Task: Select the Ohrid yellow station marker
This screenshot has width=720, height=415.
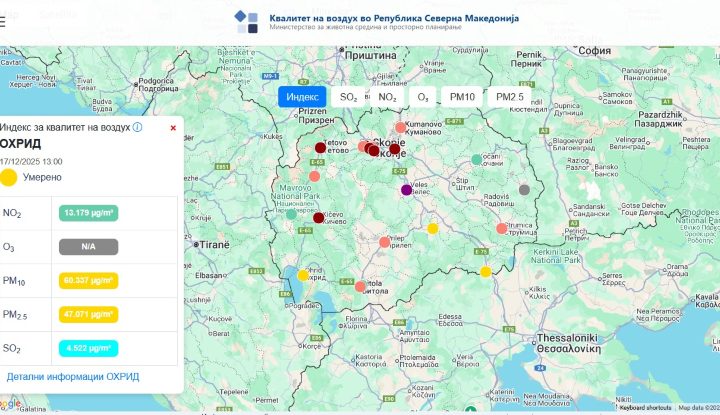Action: point(303,275)
